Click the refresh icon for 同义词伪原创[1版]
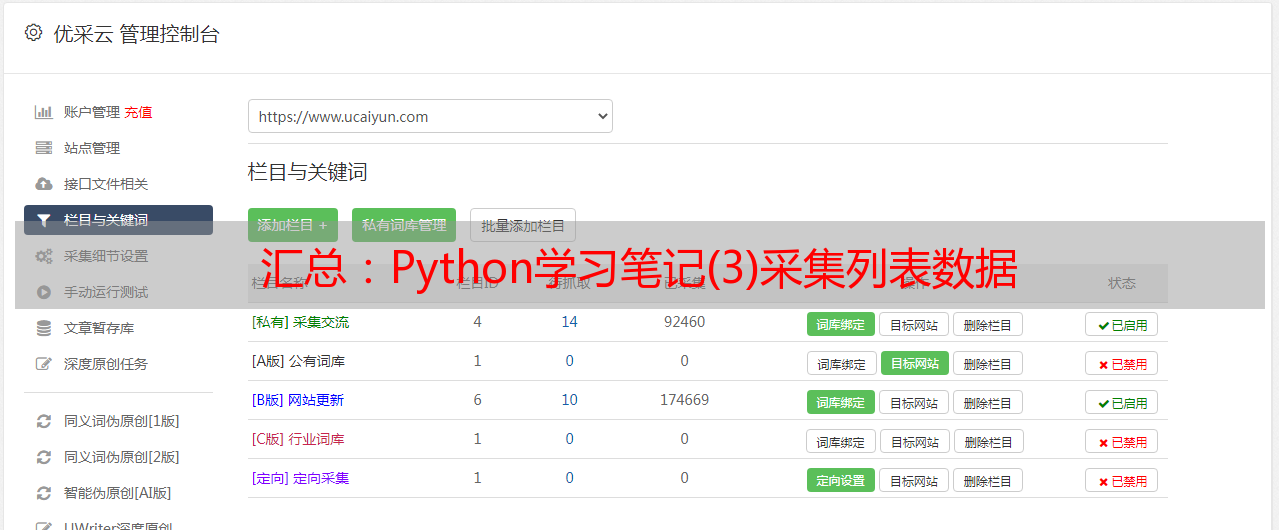 pos(44,421)
